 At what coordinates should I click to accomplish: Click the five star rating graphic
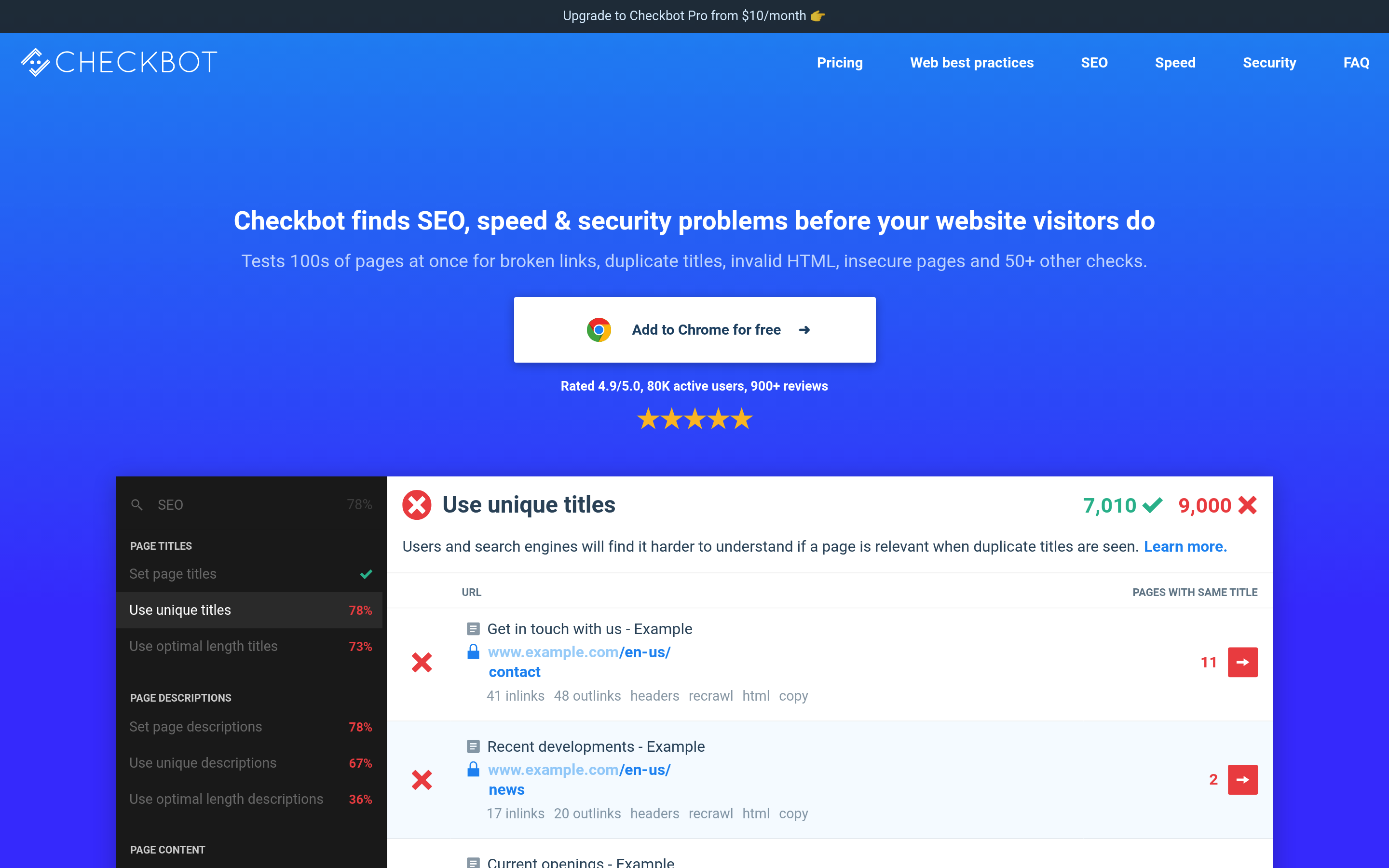[x=694, y=419]
